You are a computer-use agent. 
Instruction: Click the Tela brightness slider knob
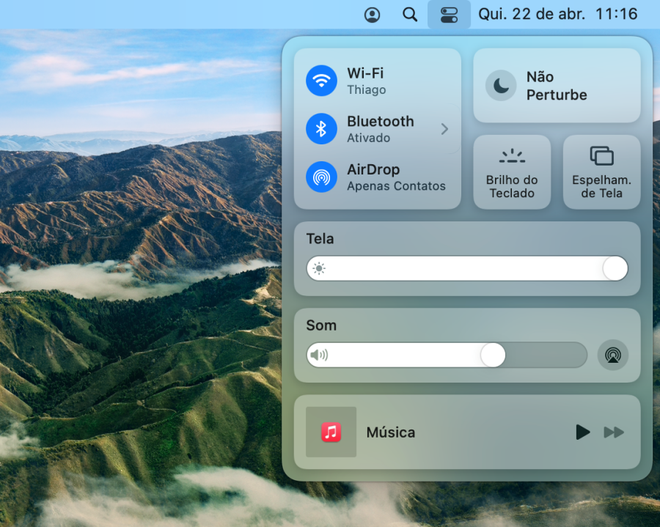coord(615,268)
